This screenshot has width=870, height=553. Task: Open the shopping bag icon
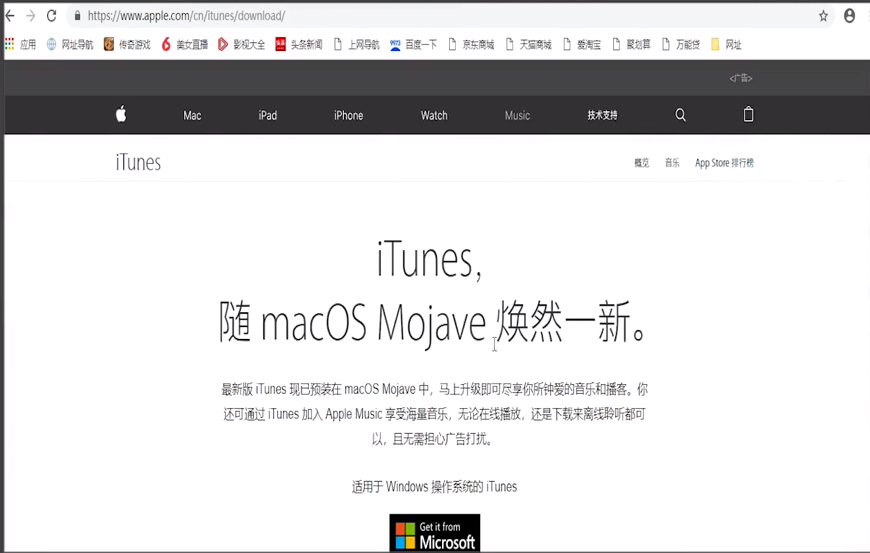(x=748, y=115)
